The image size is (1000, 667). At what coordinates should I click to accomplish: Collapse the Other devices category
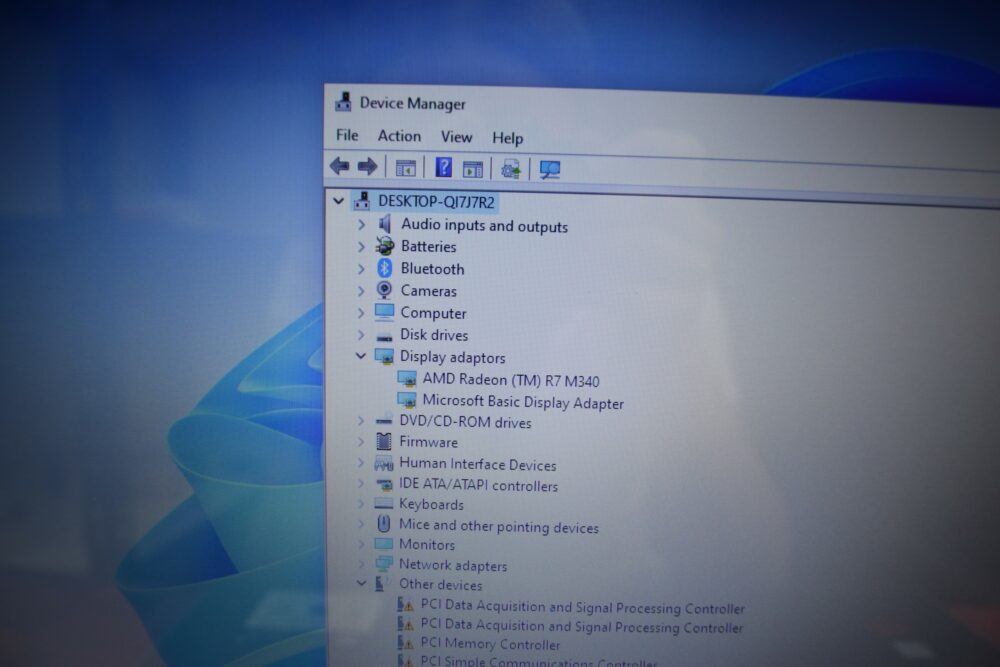[361, 583]
